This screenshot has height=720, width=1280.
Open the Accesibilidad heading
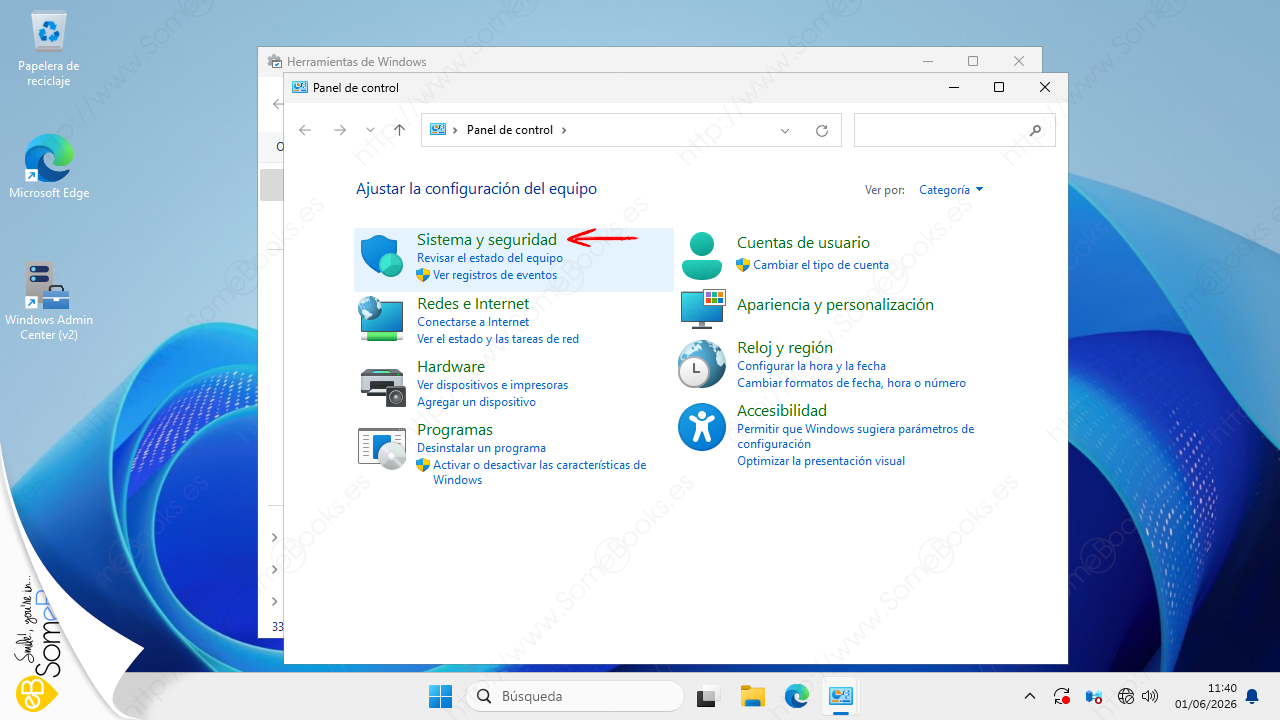tap(782, 411)
